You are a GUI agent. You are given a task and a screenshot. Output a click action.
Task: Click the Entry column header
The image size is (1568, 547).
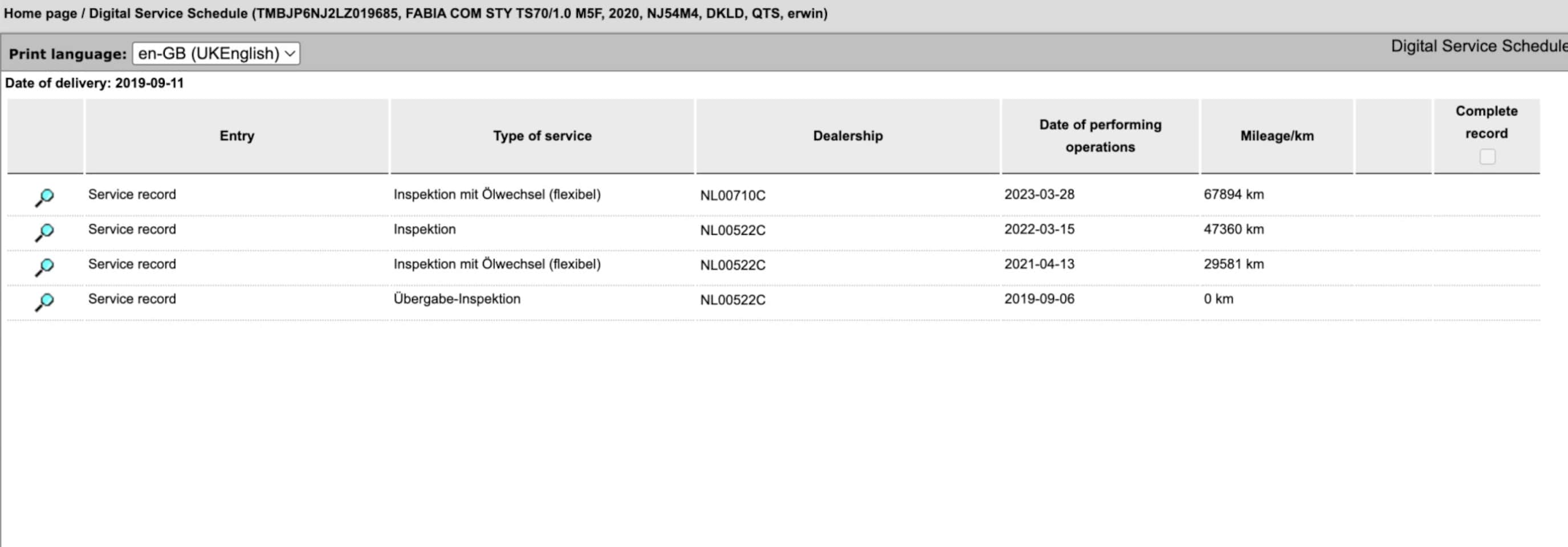coord(237,136)
